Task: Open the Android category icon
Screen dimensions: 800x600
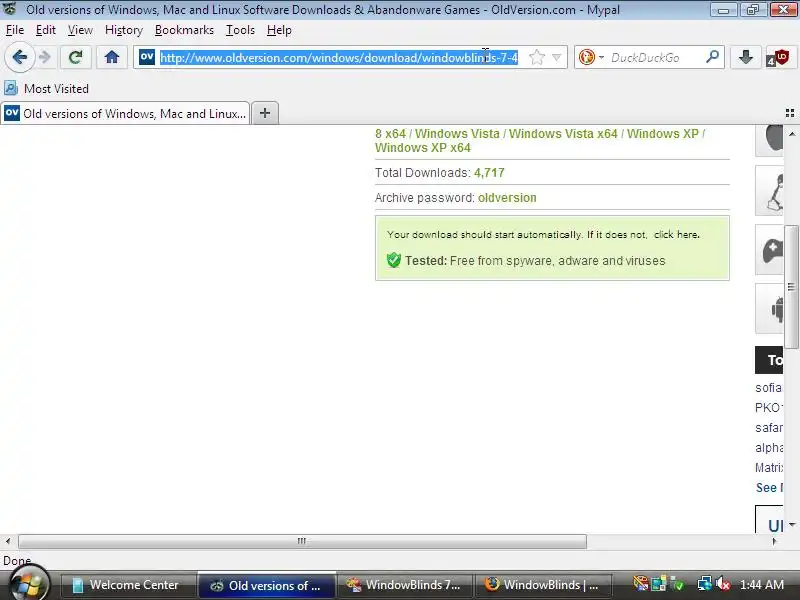Action: pyautogui.click(x=770, y=309)
